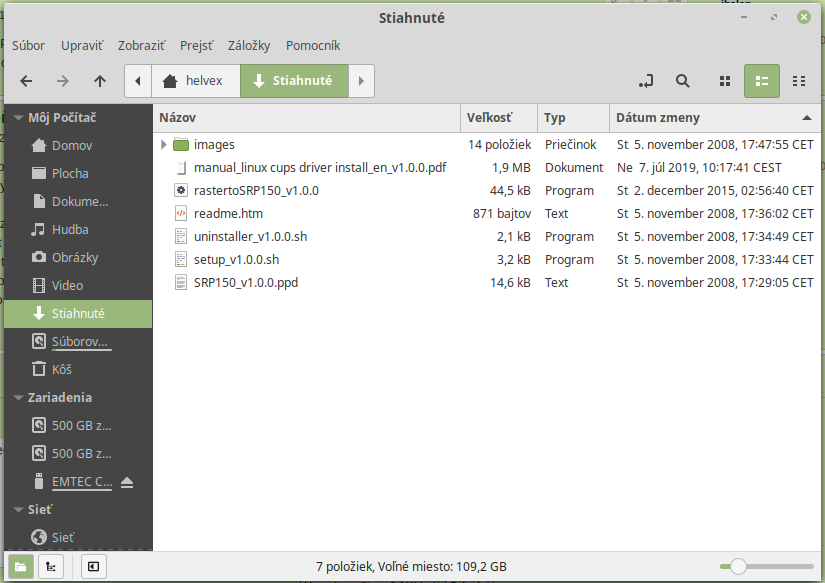Image resolution: width=825 pixels, height=583 pixels.
Task: Select the images folder icon
Action: pyautogui.click(x=181, y=145)
